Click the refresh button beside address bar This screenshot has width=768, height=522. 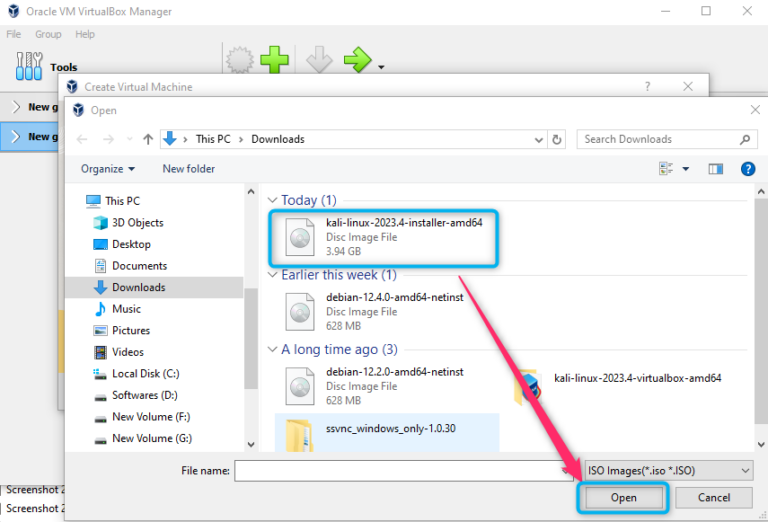click(x=556, y=140)
